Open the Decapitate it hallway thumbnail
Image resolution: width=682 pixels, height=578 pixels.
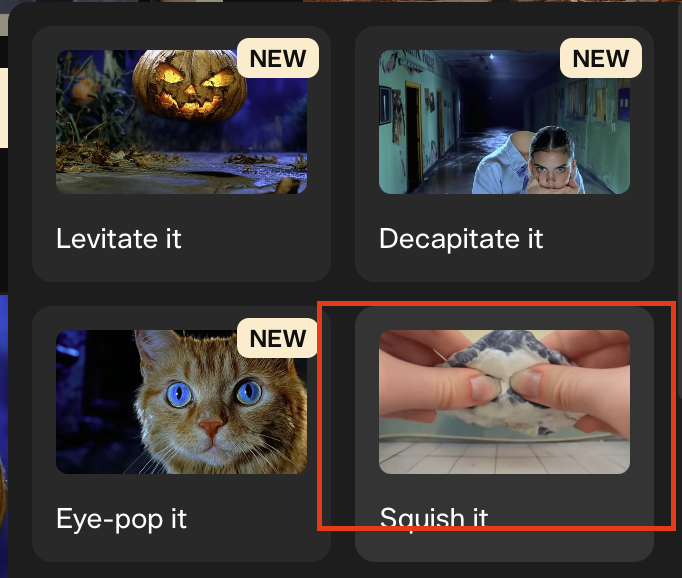[504, 122]
